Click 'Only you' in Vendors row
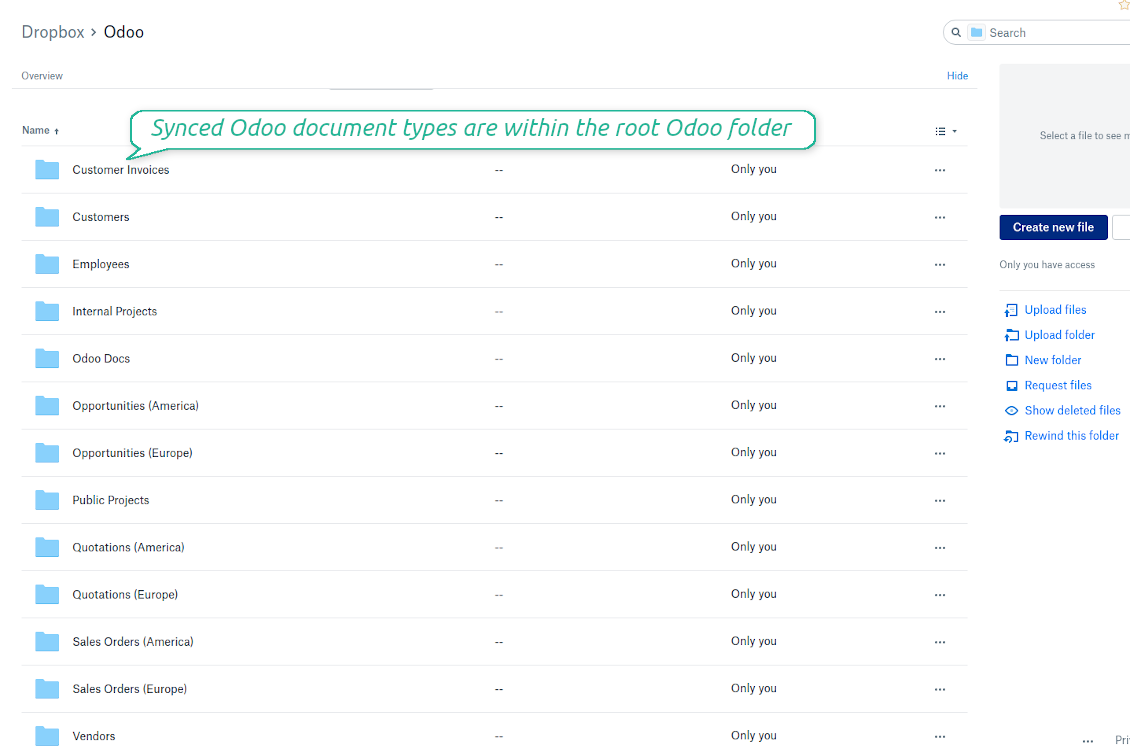The width and height of the screenshot is (1130, 756). [x=754, y=736]
